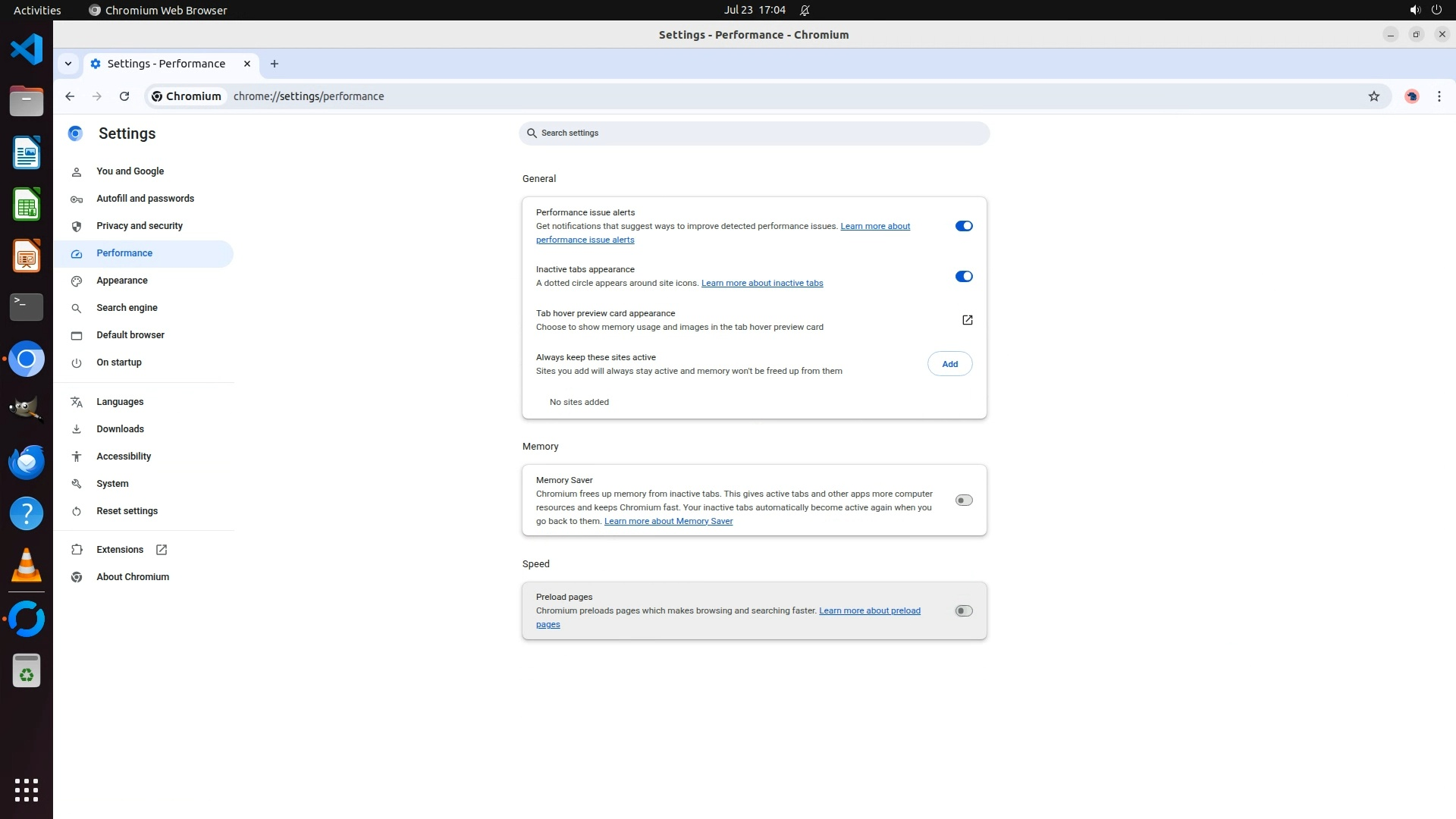1456x819 pixels.
Task: Go back to previous page
Action: (70, 96)
